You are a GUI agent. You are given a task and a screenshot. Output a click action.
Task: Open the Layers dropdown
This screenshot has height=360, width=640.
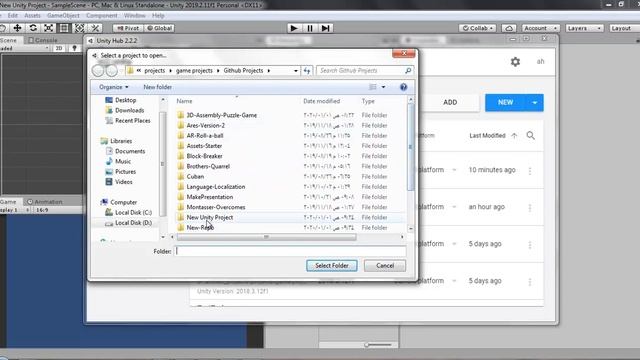584,28
